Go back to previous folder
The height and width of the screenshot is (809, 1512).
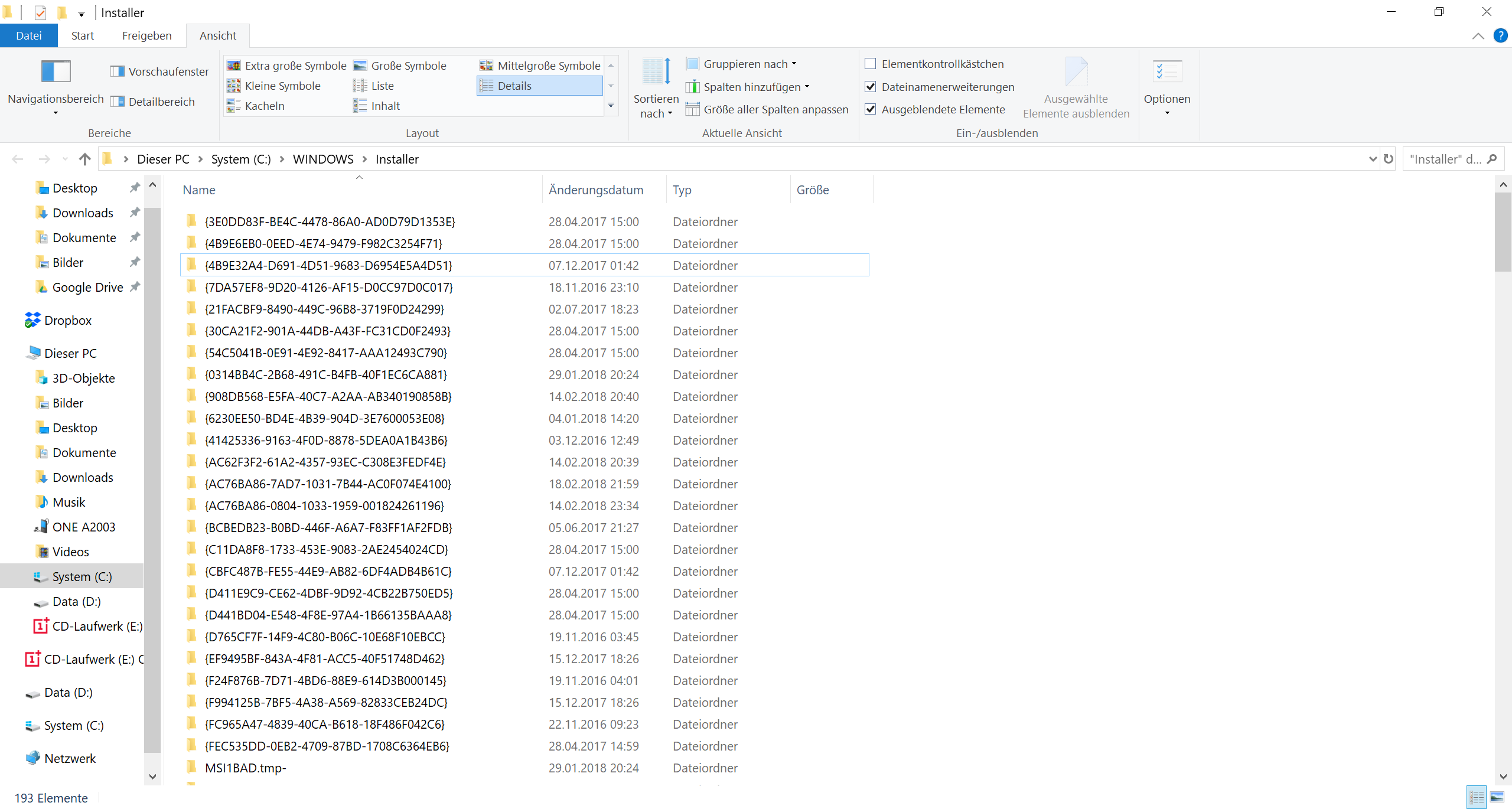pyautogui.click(x=18, y=159)
